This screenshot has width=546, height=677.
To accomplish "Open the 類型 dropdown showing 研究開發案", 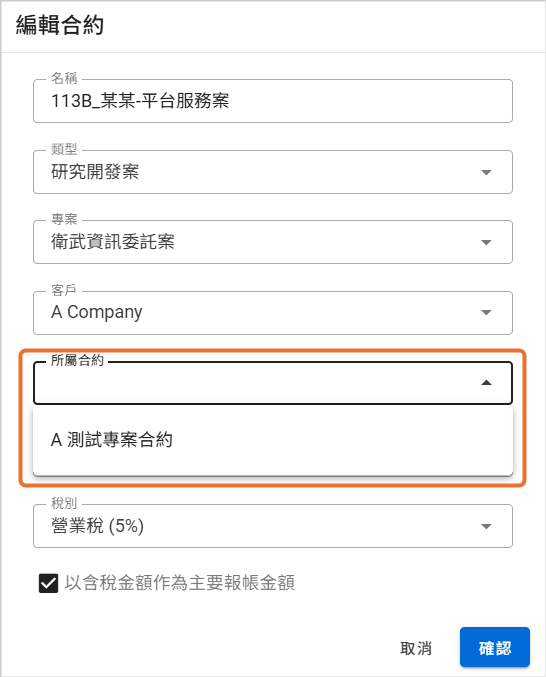I will tap(273, 172).
